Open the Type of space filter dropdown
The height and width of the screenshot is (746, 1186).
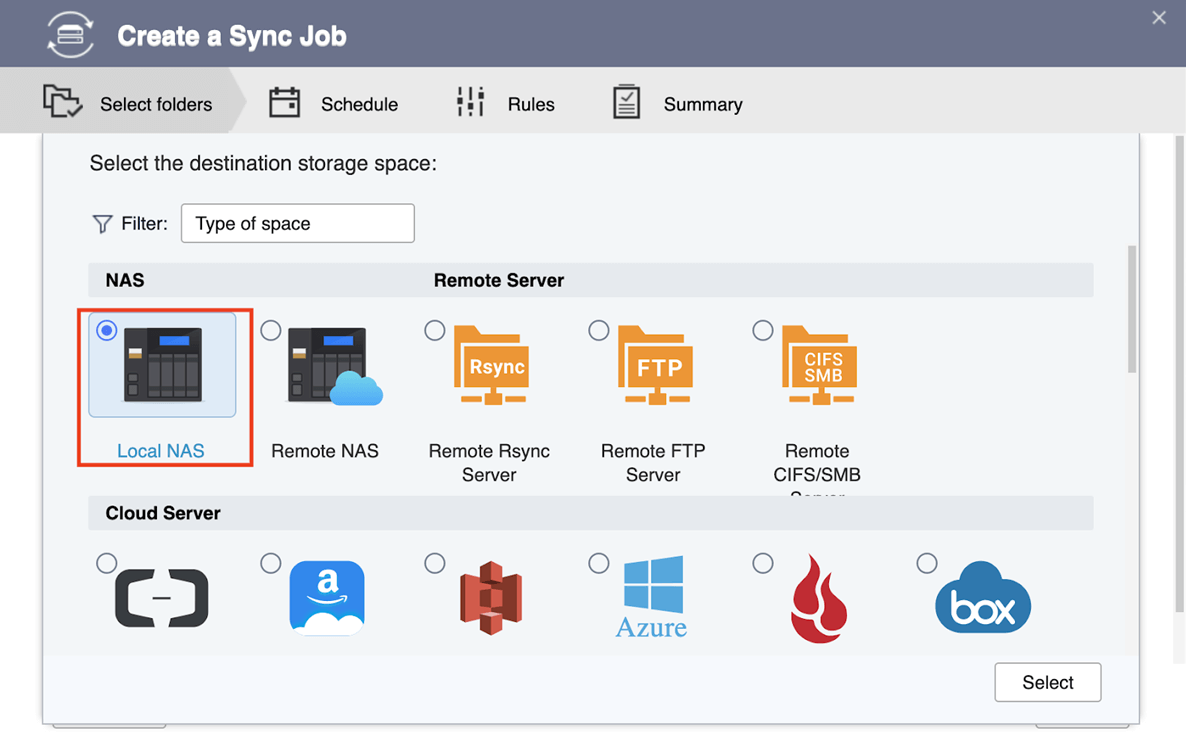tap(297, 223)
